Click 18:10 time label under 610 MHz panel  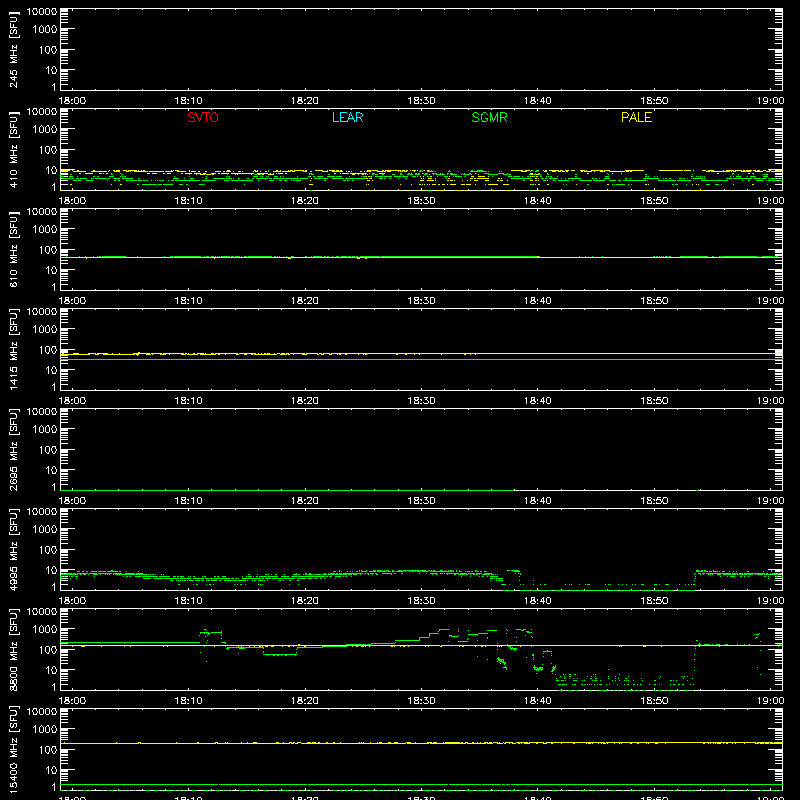click(x=188, y=301)
